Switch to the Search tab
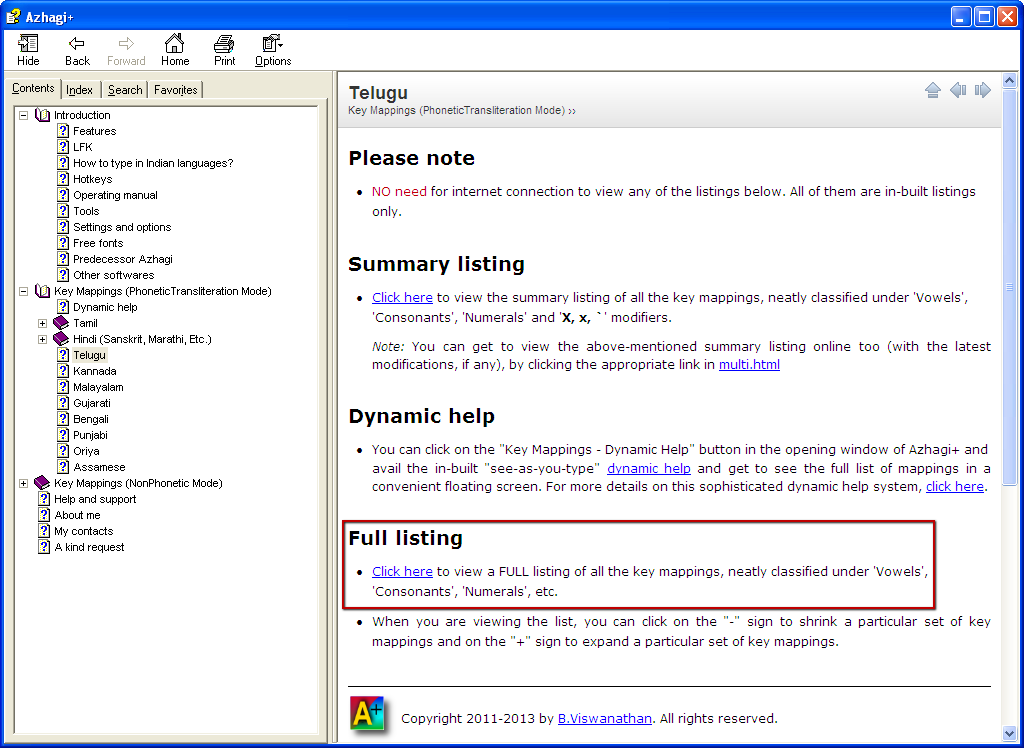1024x748 pixels. pyautogui.click(x=125, y=90)
